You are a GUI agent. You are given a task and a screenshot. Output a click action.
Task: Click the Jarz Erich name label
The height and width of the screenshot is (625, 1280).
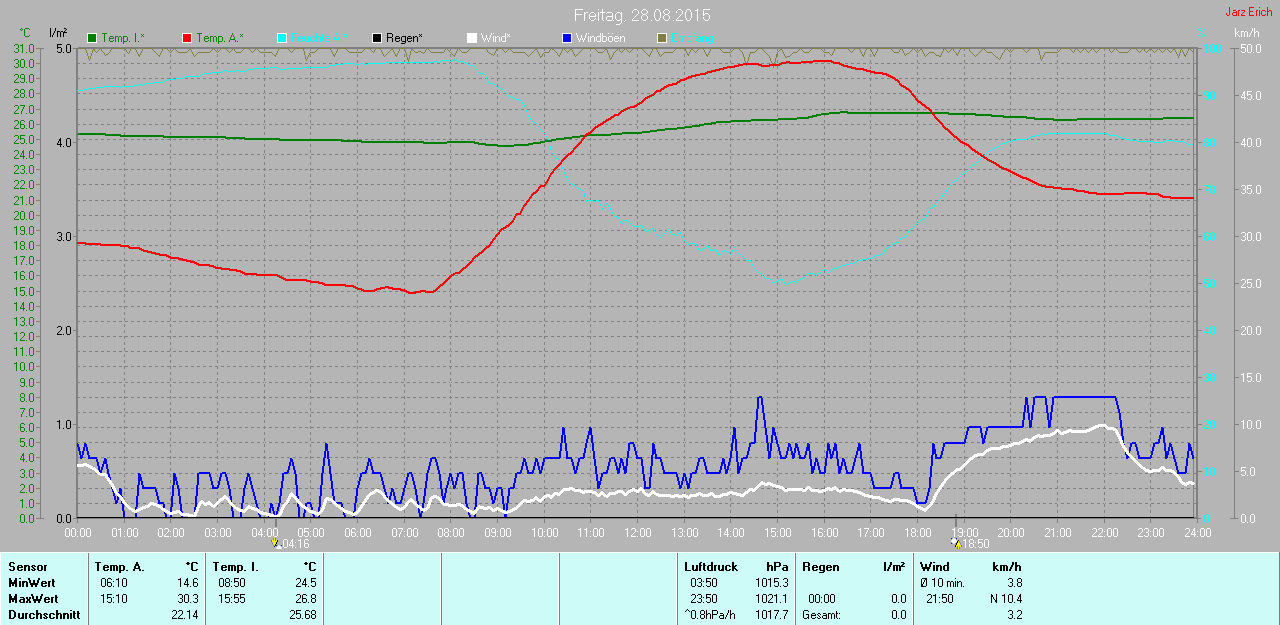1249,12
